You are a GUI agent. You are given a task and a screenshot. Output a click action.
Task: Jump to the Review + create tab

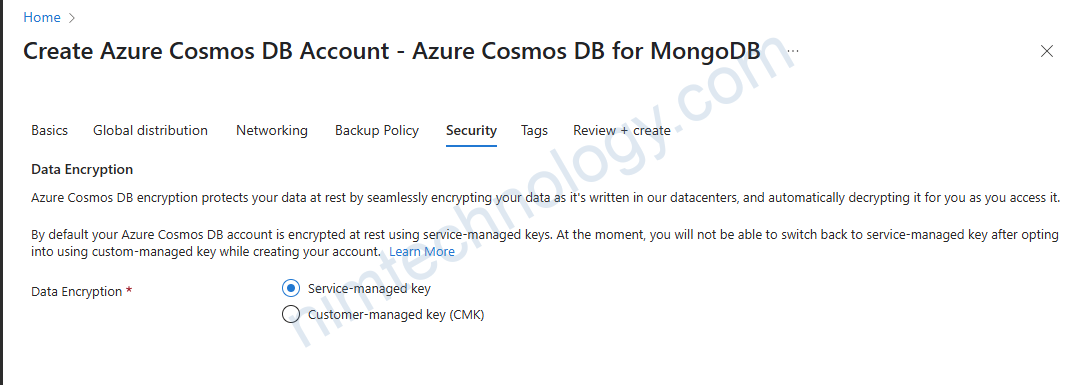pyautogui.click(x=622, y=130)
